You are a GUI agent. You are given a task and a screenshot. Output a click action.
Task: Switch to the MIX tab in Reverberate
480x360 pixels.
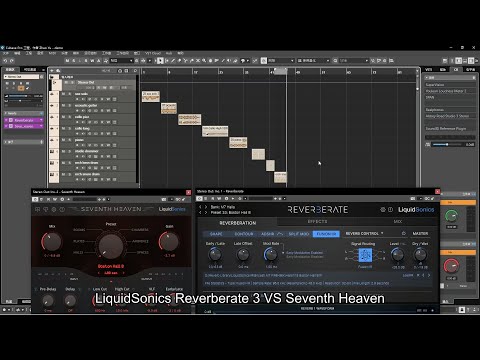click(x=398, y=221)
